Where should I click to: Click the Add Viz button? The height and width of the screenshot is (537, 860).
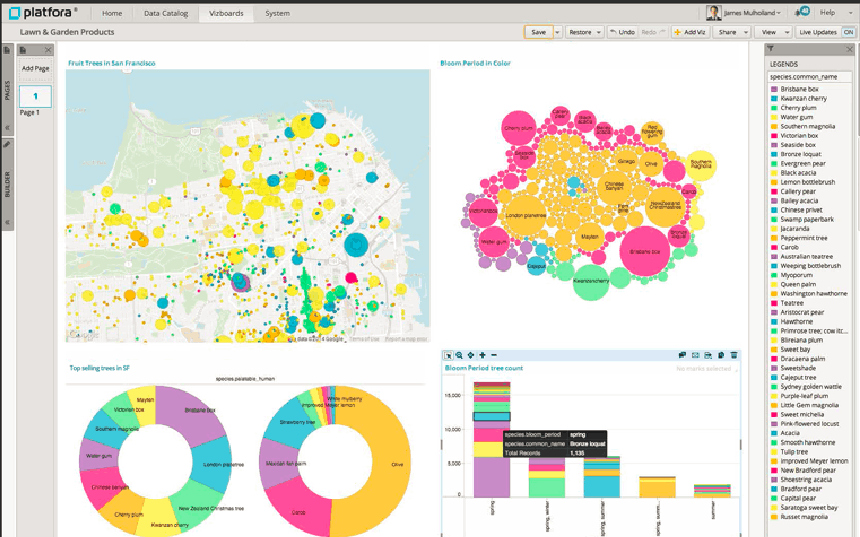pos(690,32)
